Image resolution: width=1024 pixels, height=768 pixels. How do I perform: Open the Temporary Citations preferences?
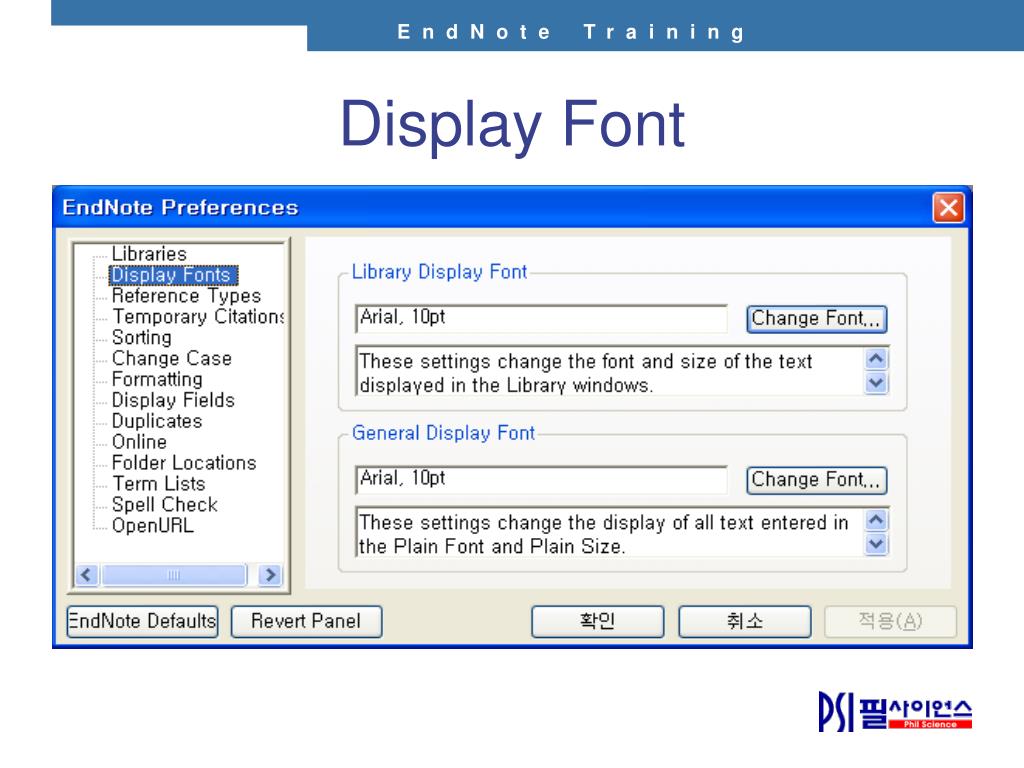click(x=199, y=317)
